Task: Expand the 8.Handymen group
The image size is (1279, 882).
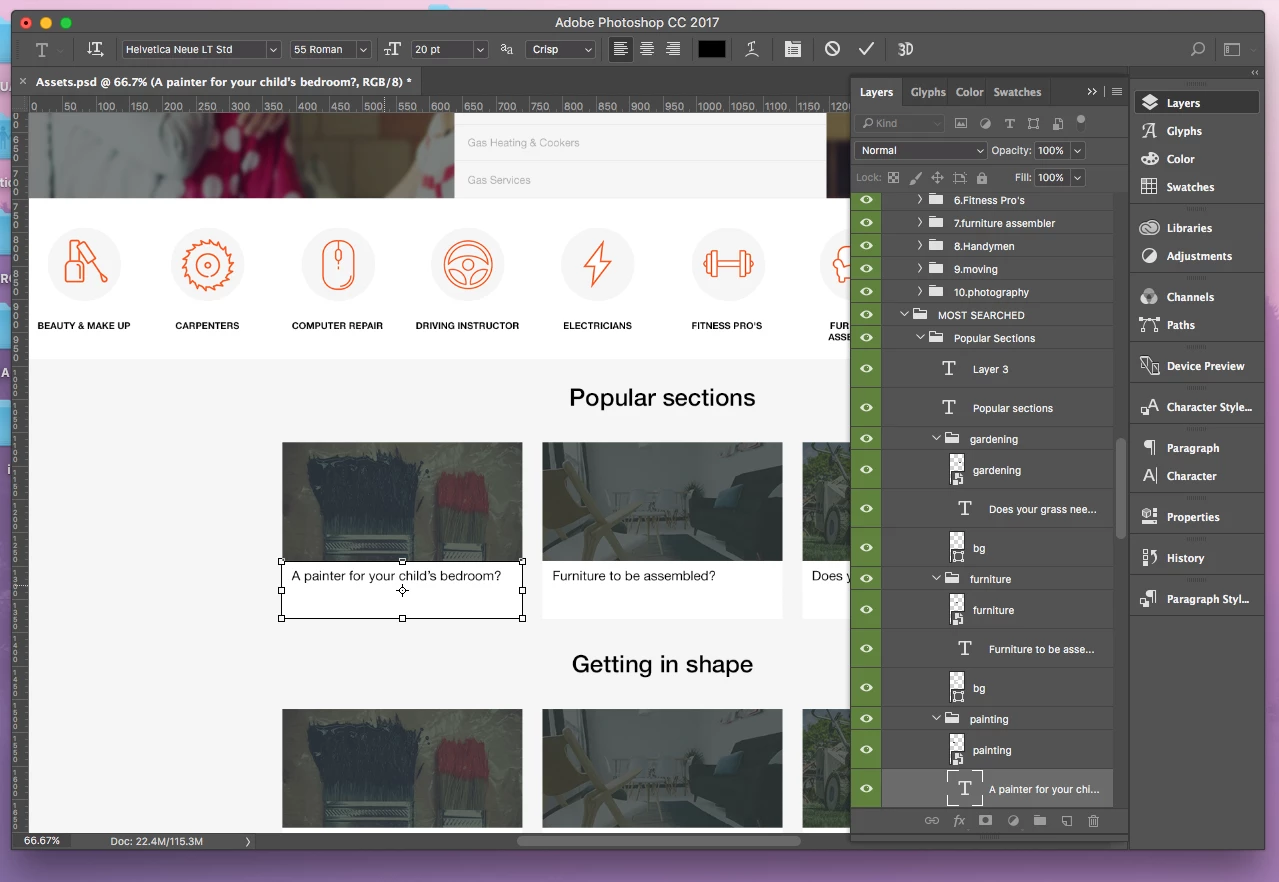Action: (919, 246)
